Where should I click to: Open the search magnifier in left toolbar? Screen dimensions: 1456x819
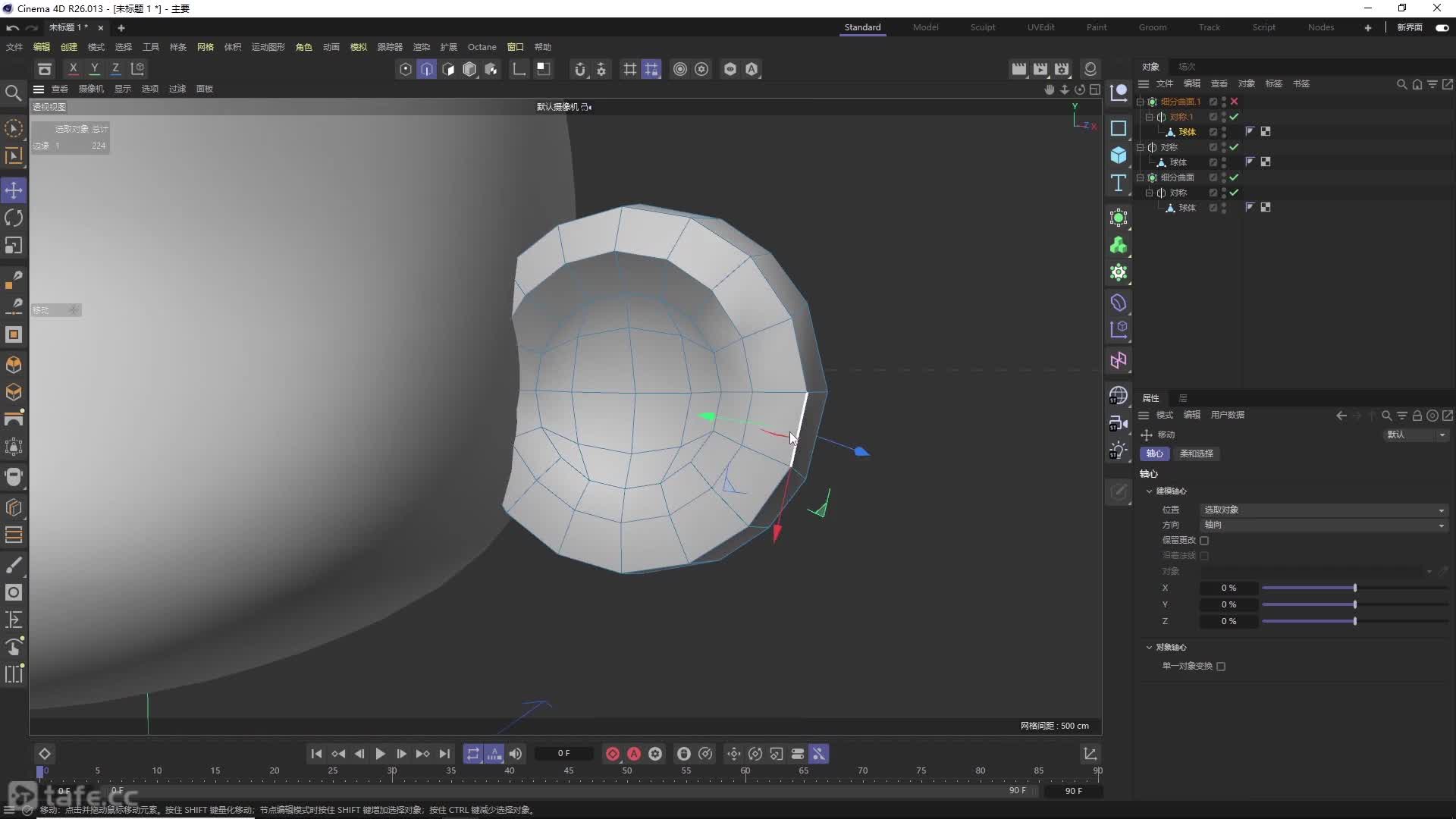pyautogui.click(x=13, y=93)
